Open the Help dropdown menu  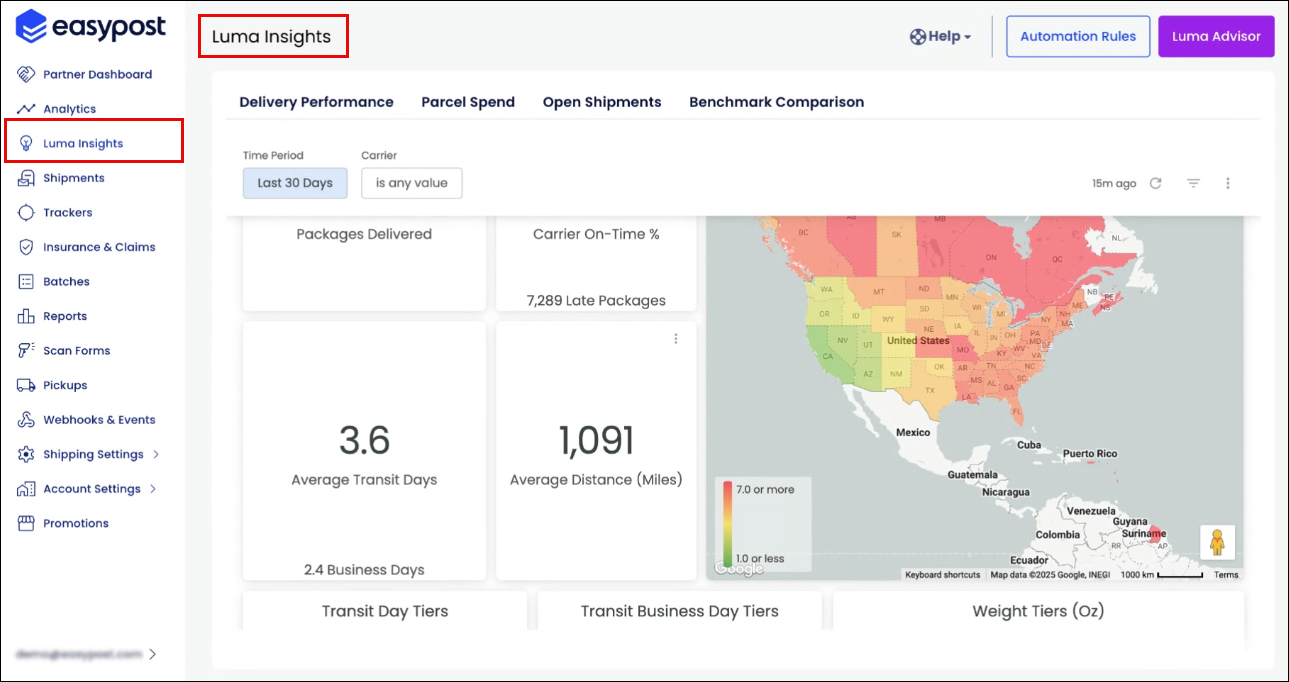(x=940, y=36)
